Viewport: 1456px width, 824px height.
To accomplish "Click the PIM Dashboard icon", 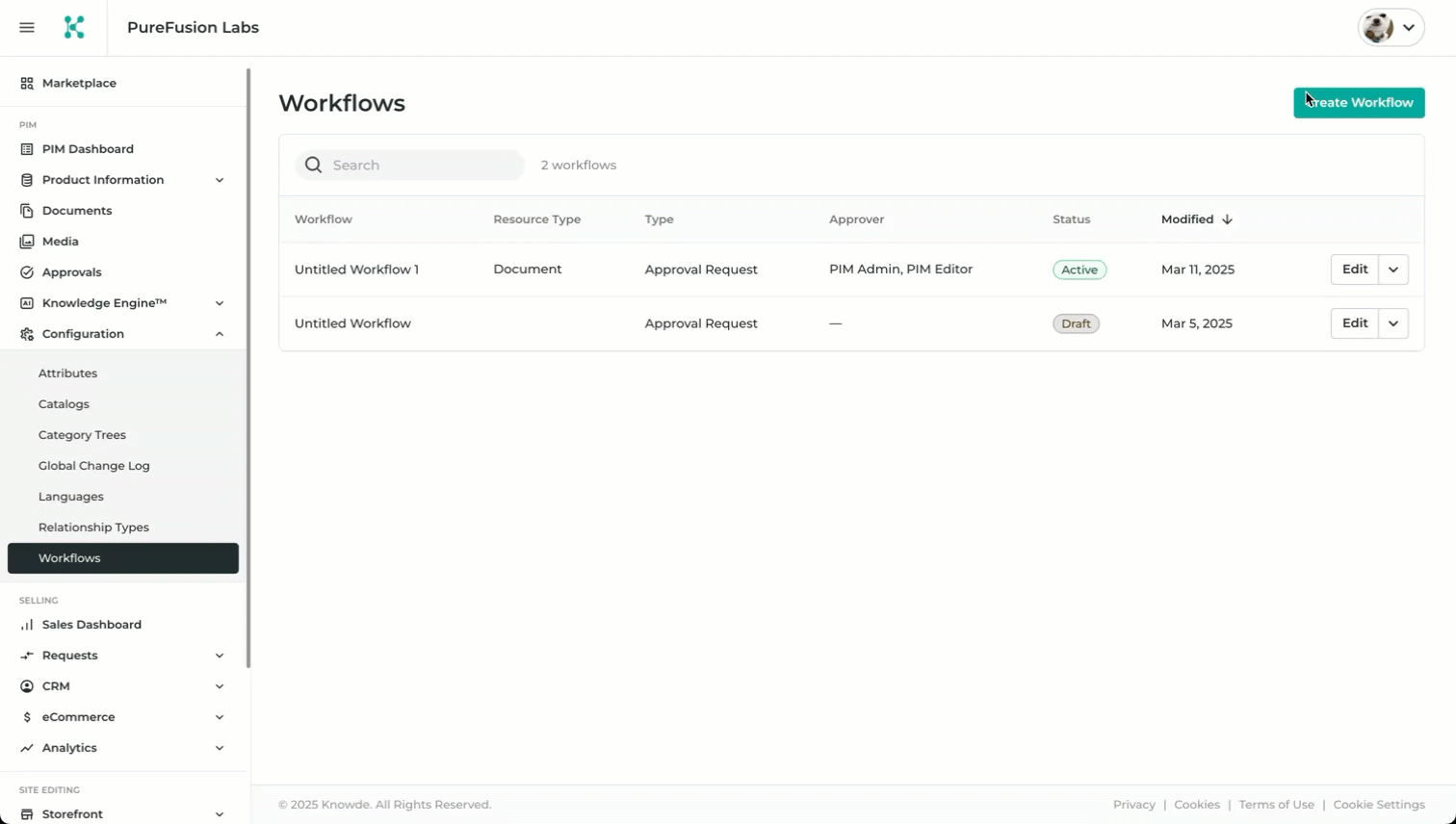I will click(27, 149).
